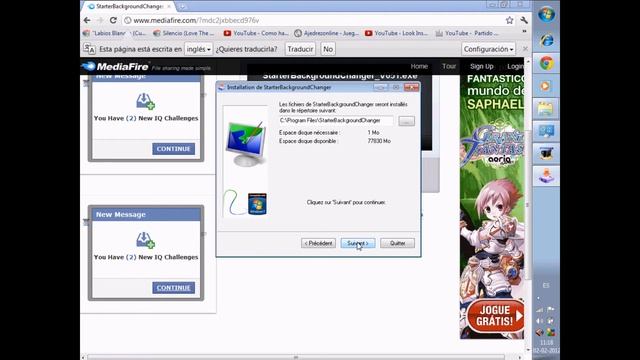Screen dimensions: 640x360
Task: Open the 'YouTube - Look Ins' bookmark
Action: point(396,33)
